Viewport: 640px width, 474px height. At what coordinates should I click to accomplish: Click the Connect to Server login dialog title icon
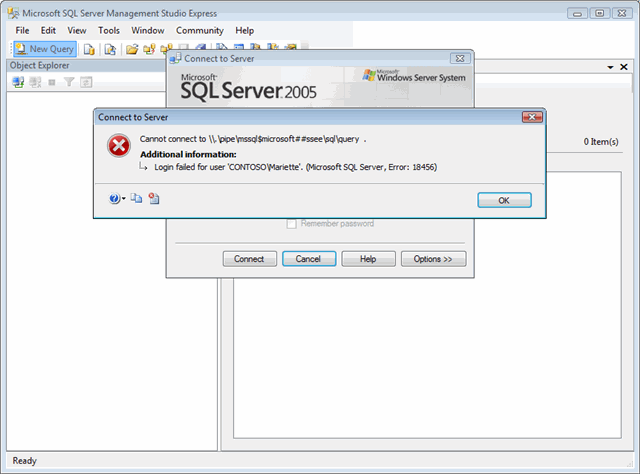click(176, 58)
